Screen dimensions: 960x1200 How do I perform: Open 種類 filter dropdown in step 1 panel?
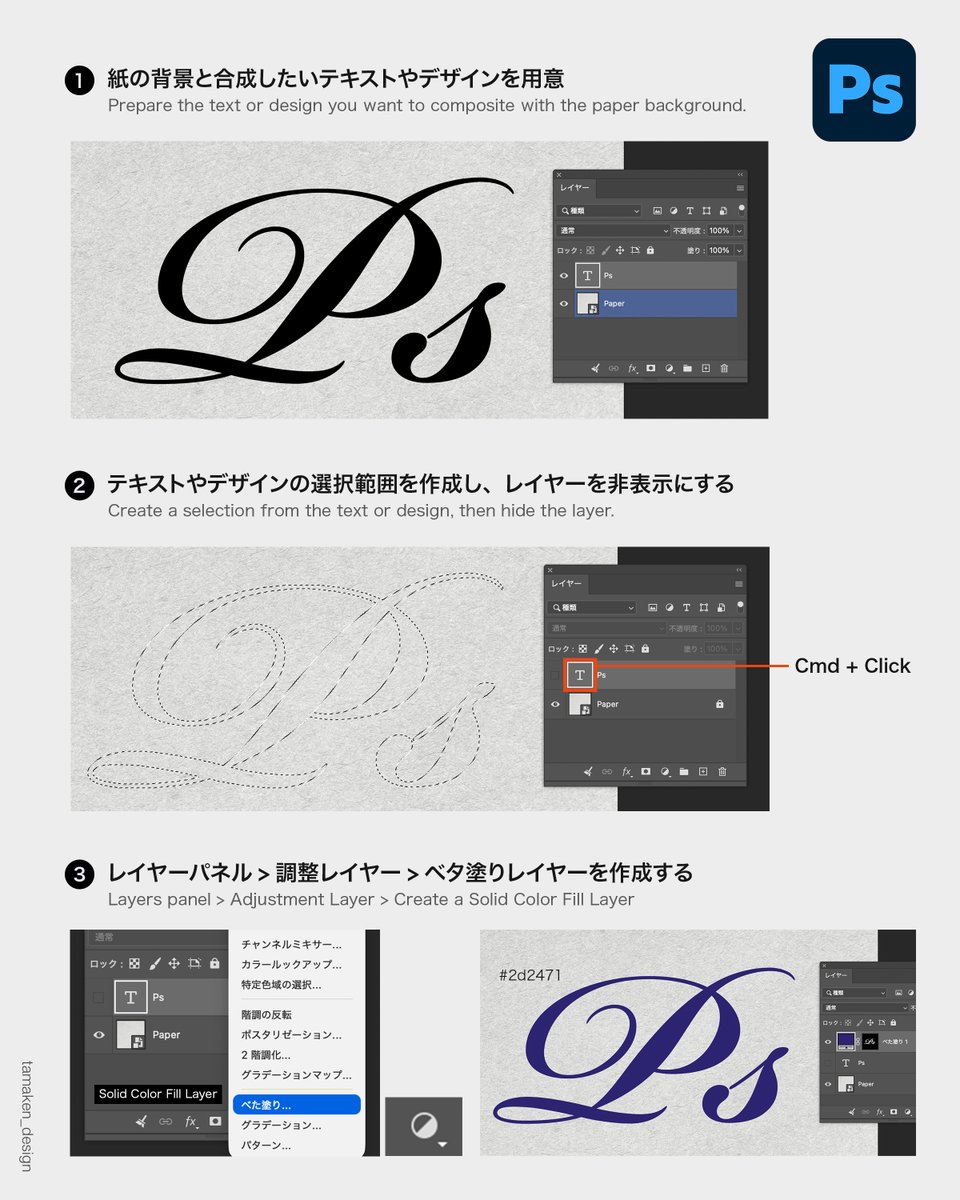pyautogui.click(x=599, y=211)
